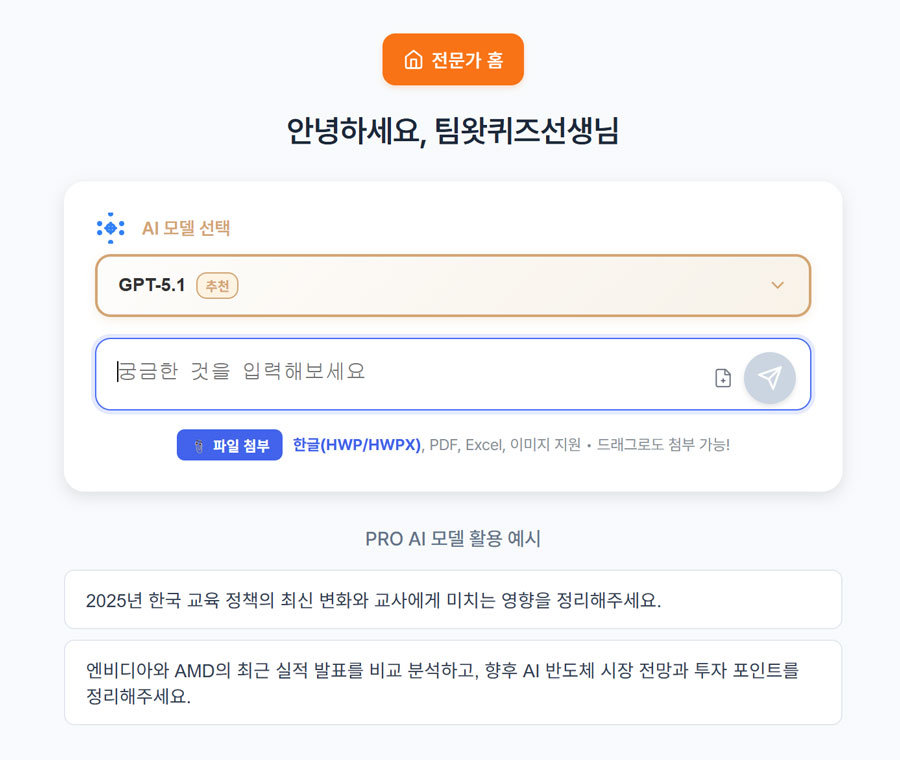Select the circular send icon beside the text field
This screenshot has width=900, height=760.
[x=770, y=374]
